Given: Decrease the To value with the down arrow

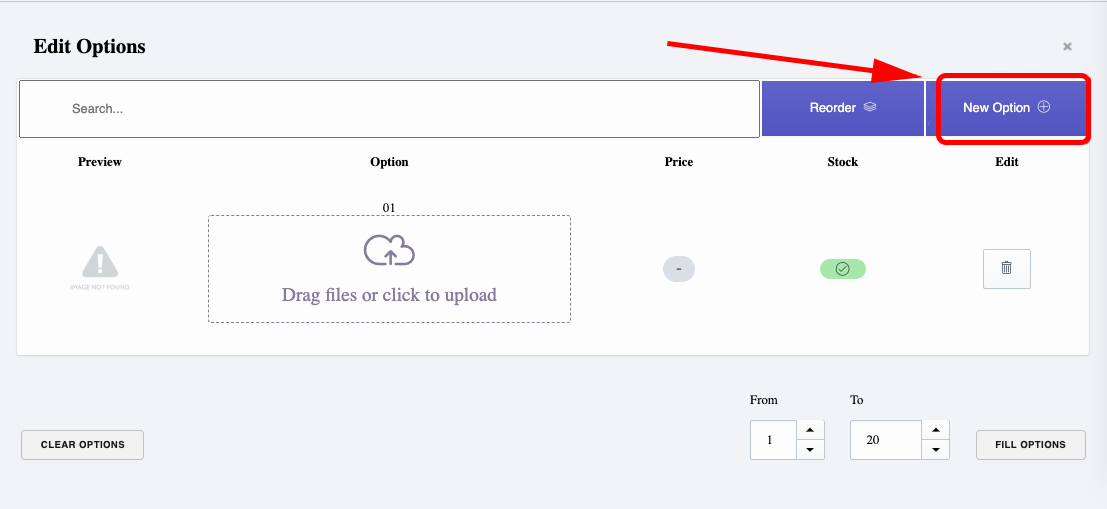Looking at the screenshot, I should [935, 450].
